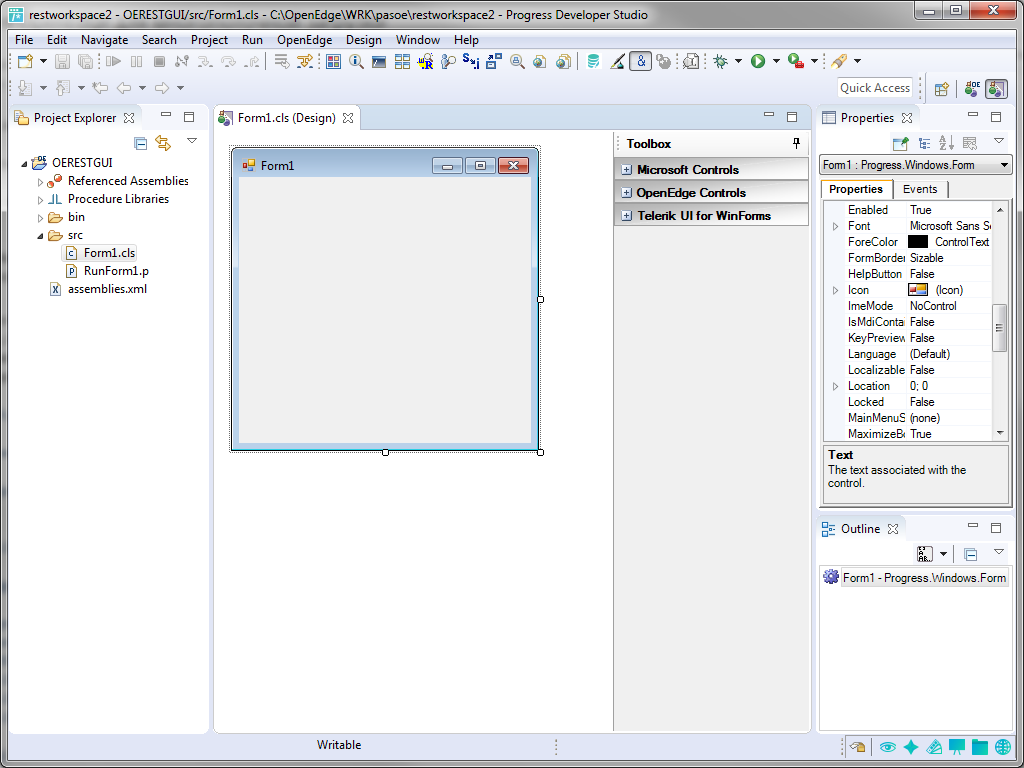Pin the Toolbox panel
The width and height of the screenshot is (1024, 768).
[796, 144]
